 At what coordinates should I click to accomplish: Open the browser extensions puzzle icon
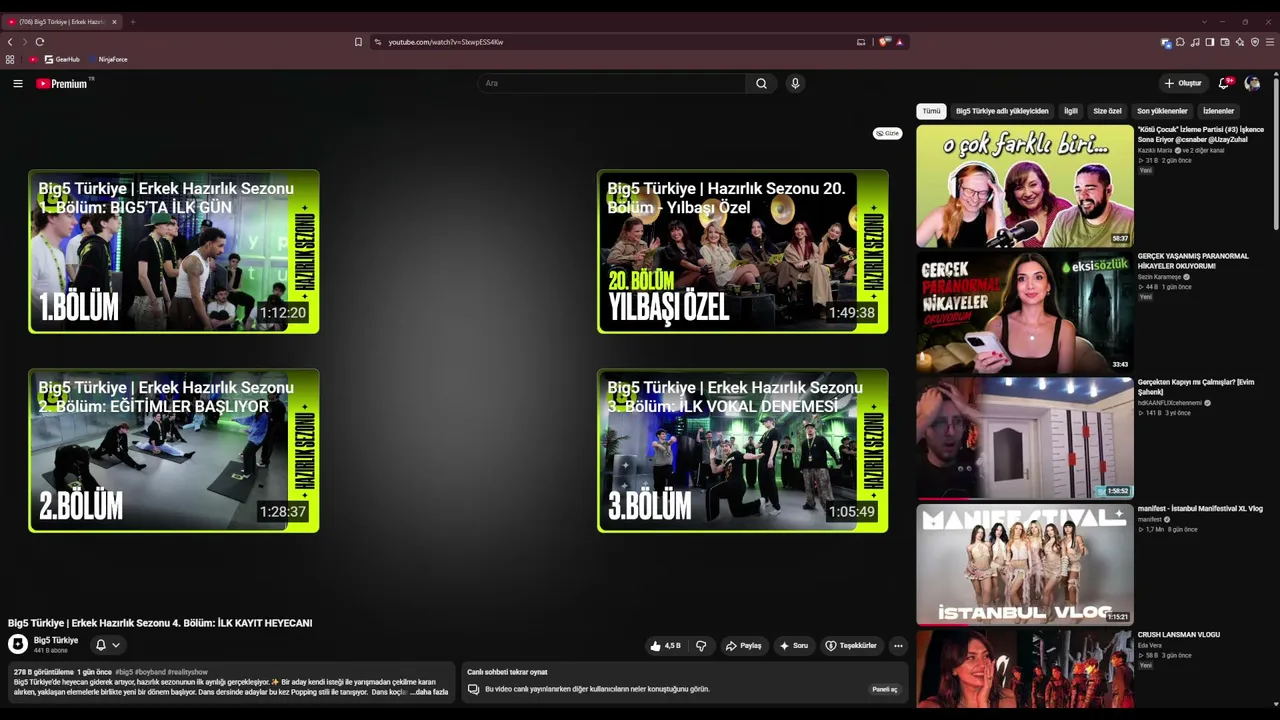(x=1180, y=42)
